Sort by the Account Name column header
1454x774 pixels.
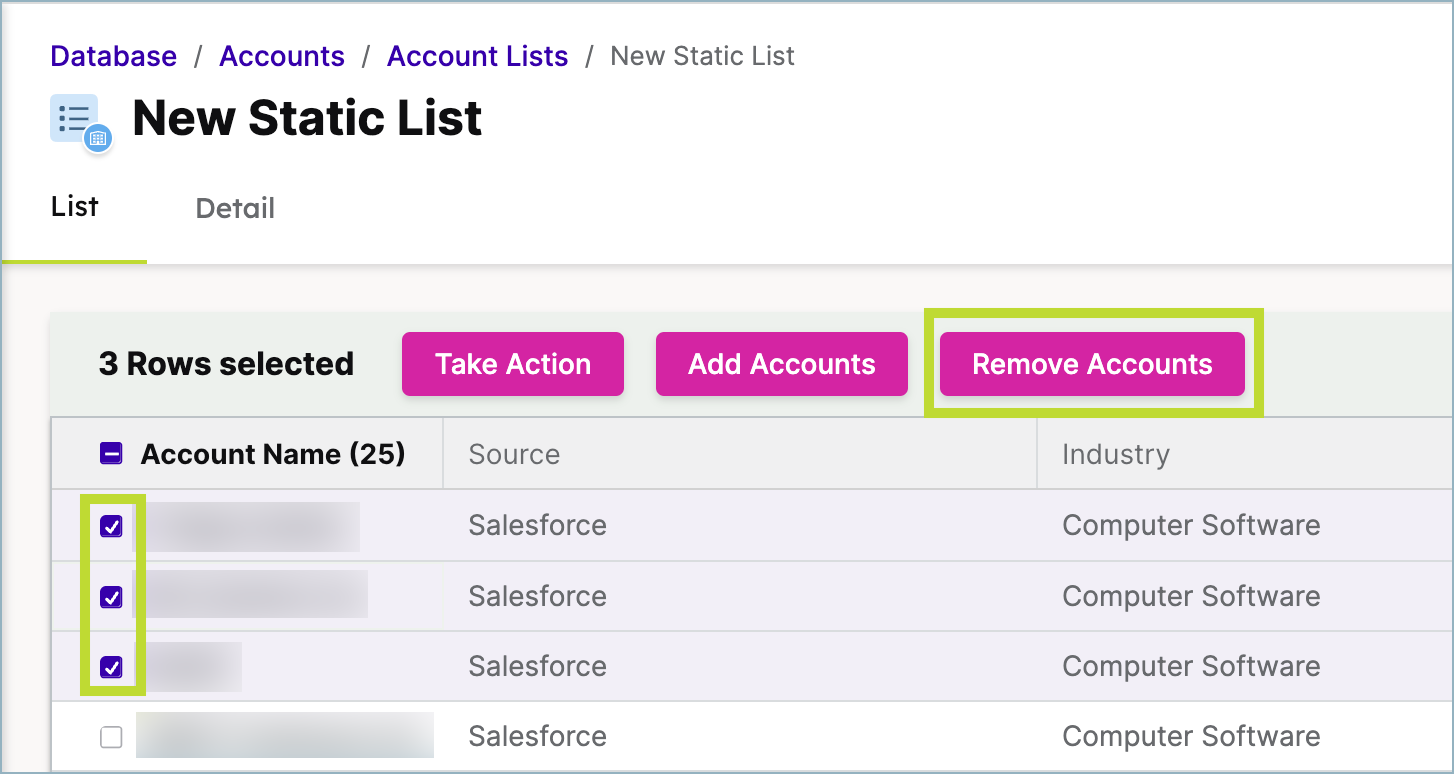pos(272,453)
